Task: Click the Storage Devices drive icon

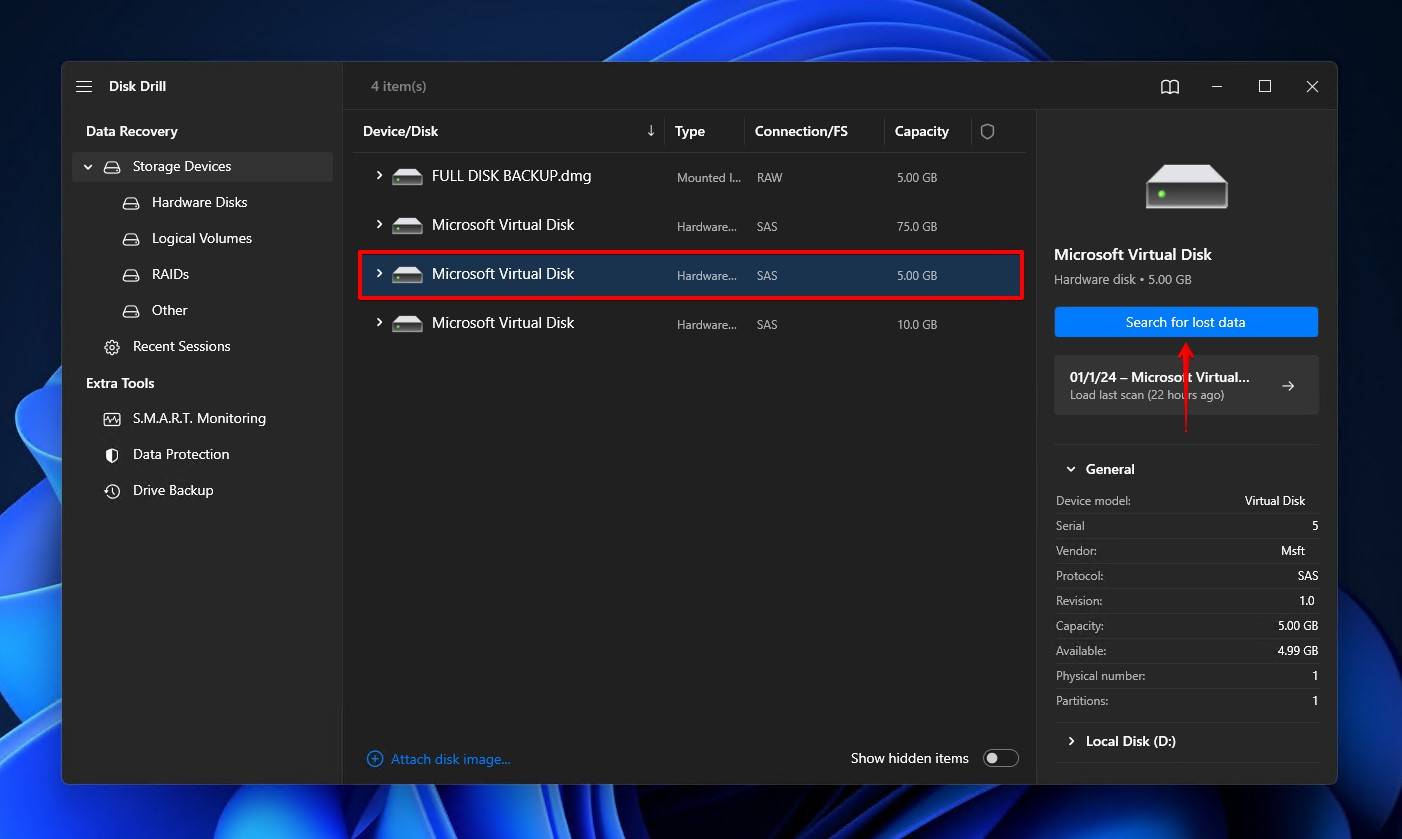Action: tap(112, 167)
